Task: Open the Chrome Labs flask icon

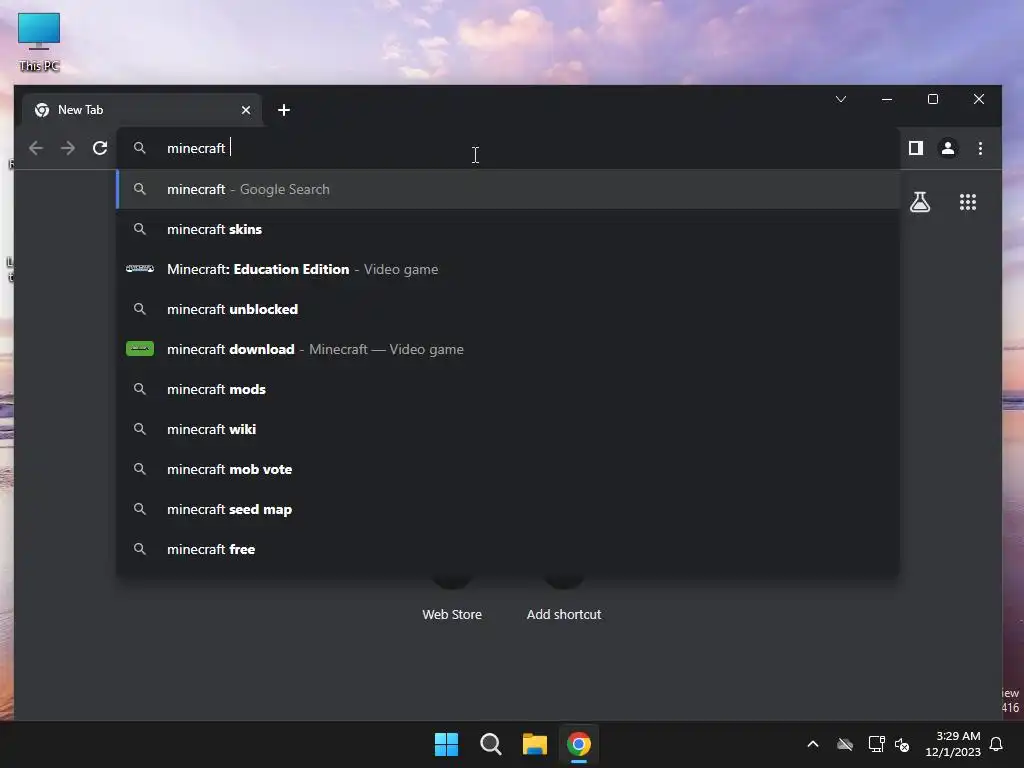Action: tap(920, 202)
